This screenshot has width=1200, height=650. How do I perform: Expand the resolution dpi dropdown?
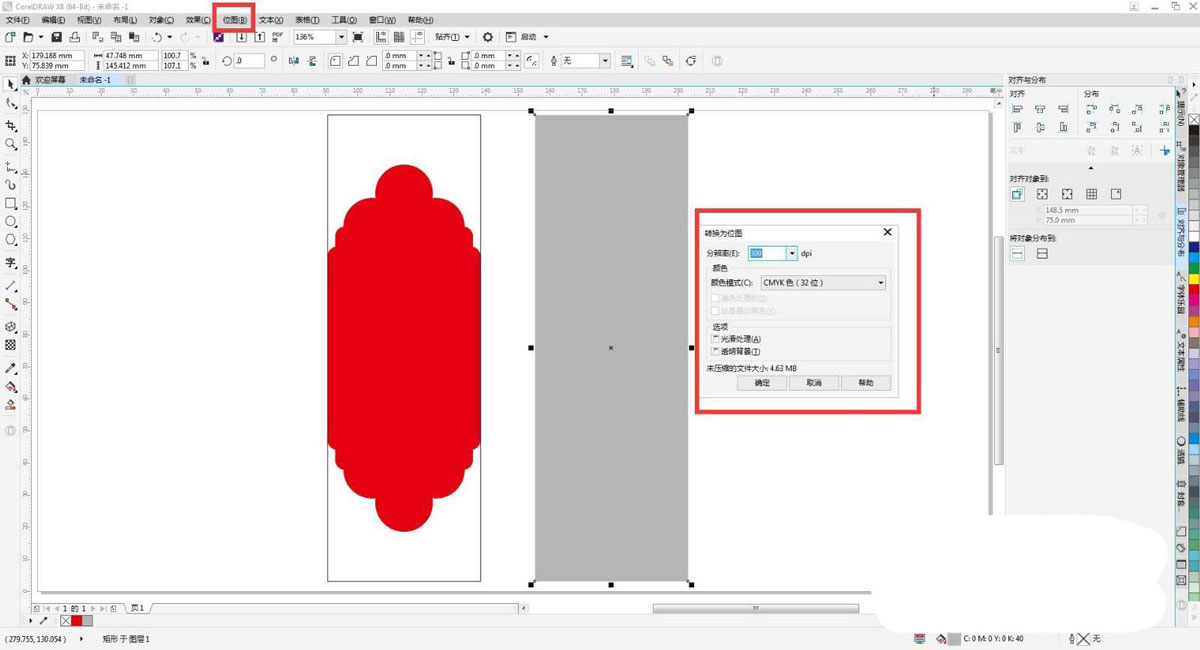click(x=791, y=254)
